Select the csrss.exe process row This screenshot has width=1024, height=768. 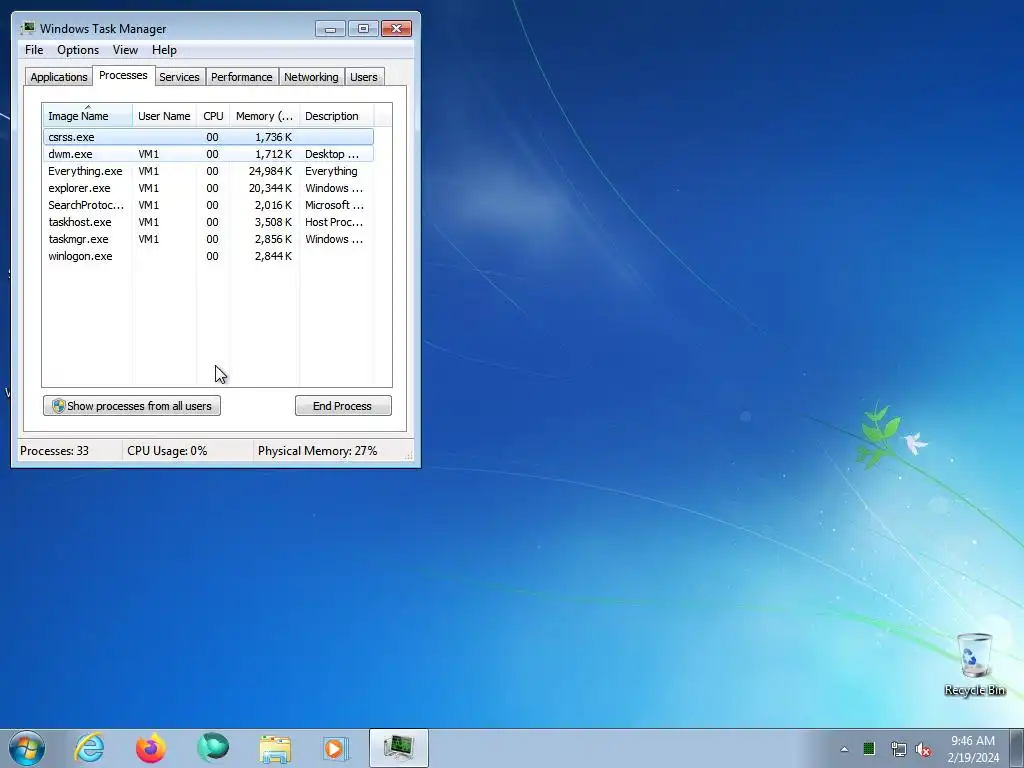point(208,137)
